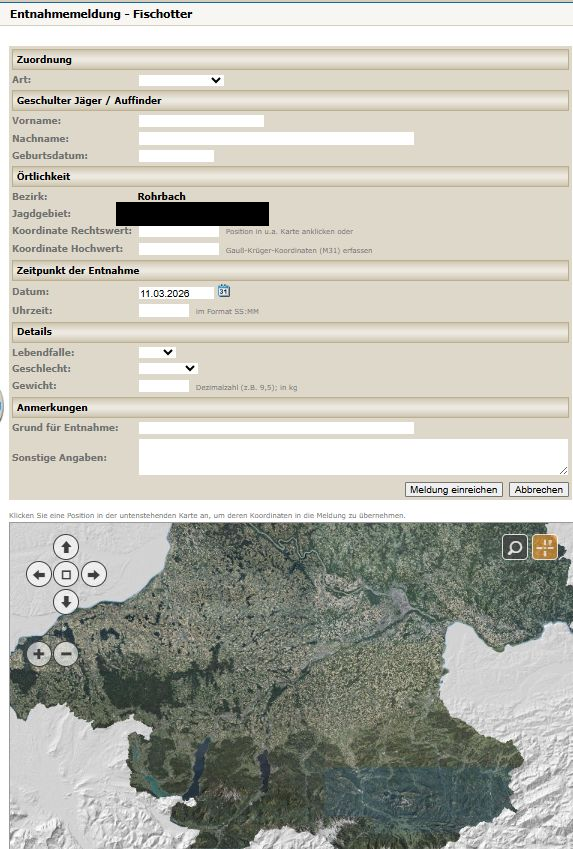Pan the map right with arrow icon
Screen dimensions: 573x849
94,574
